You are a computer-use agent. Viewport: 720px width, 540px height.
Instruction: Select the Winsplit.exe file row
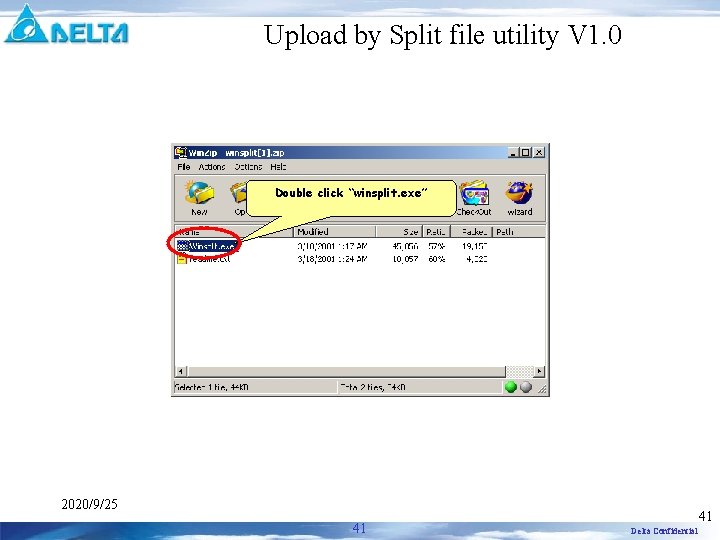208,246
